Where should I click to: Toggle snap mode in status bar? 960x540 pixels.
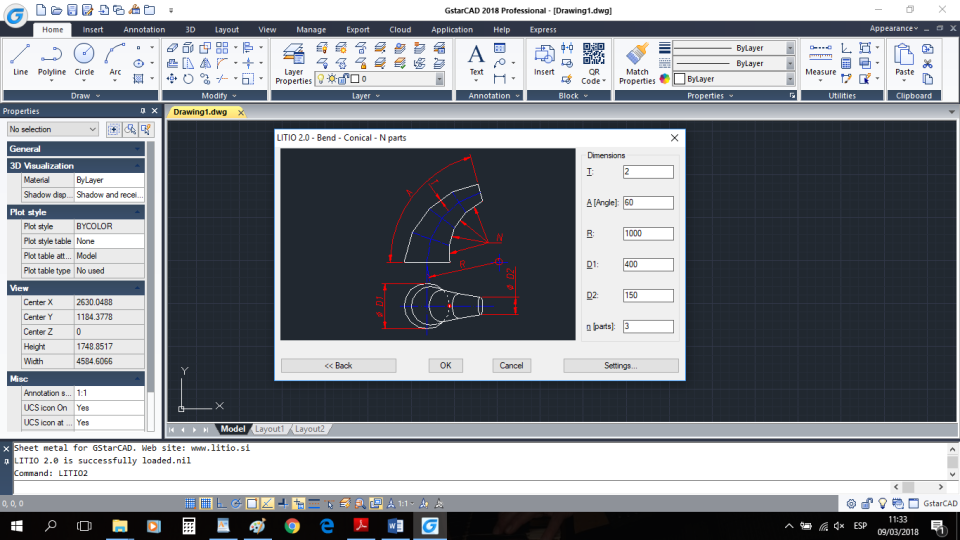[x=190, y=504]
